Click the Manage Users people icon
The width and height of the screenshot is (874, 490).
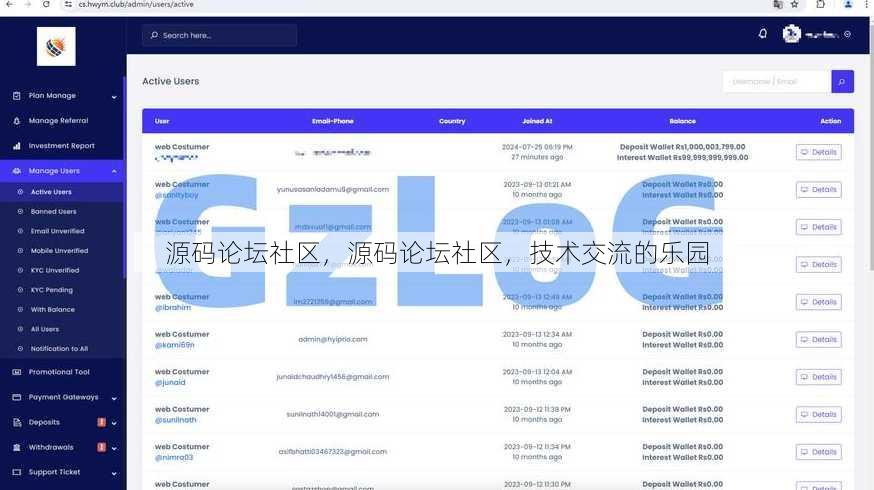[x=17, y=171]
